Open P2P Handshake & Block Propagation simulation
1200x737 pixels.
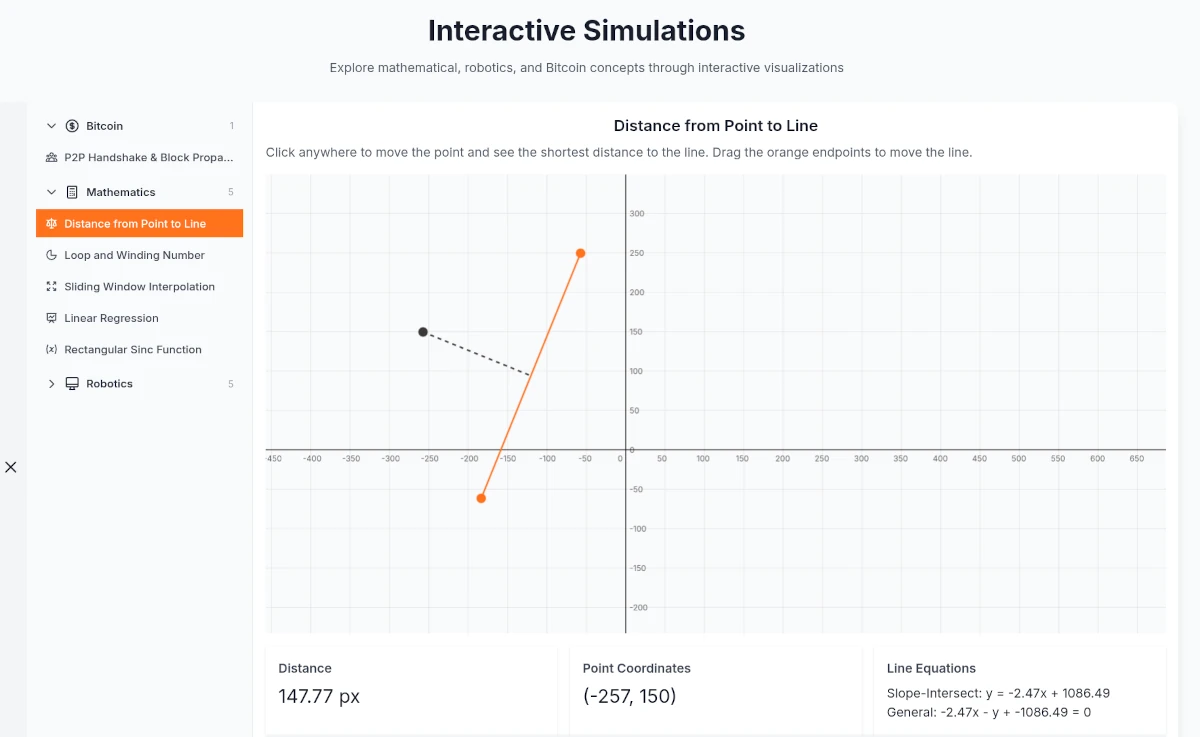148,158
